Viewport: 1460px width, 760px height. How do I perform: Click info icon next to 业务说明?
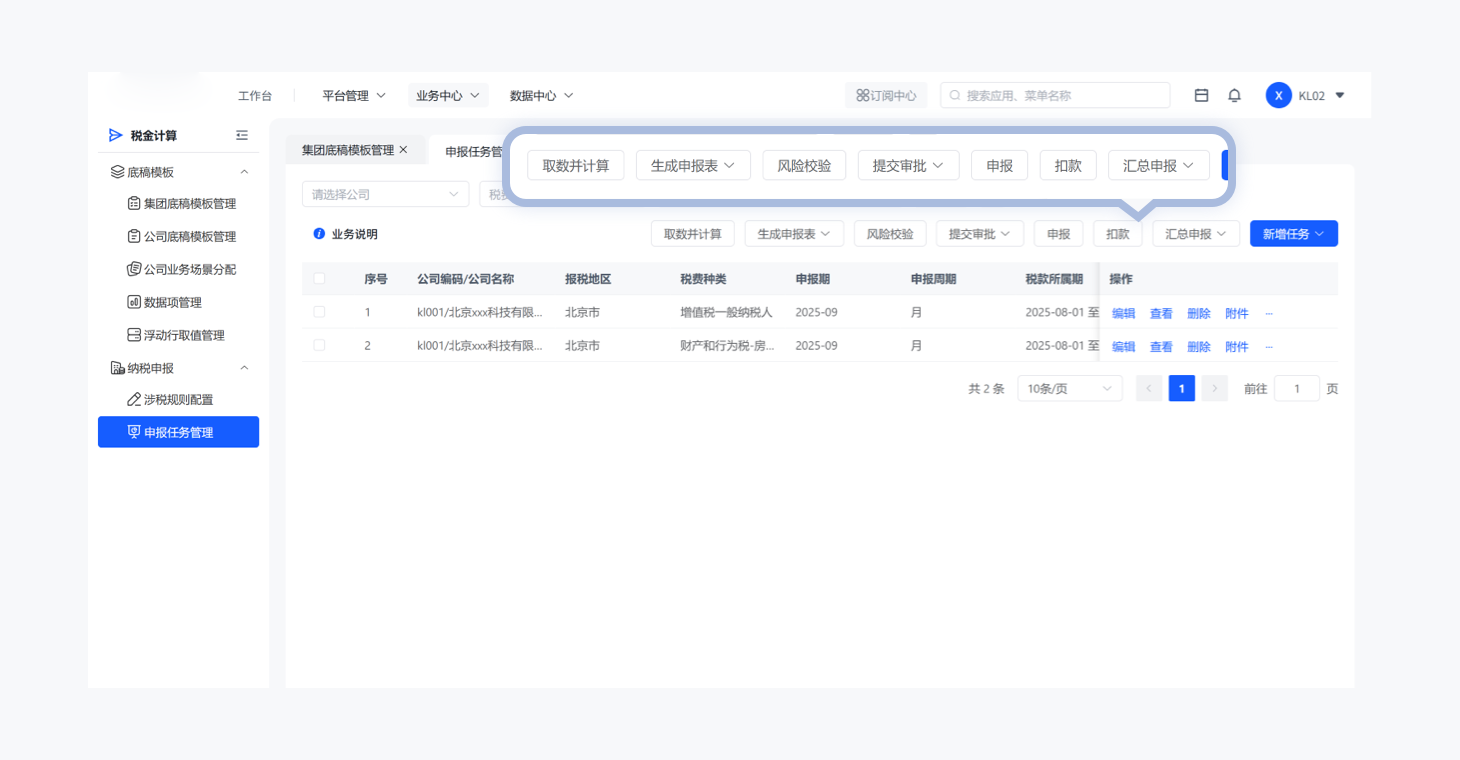[x=319, y=234]
